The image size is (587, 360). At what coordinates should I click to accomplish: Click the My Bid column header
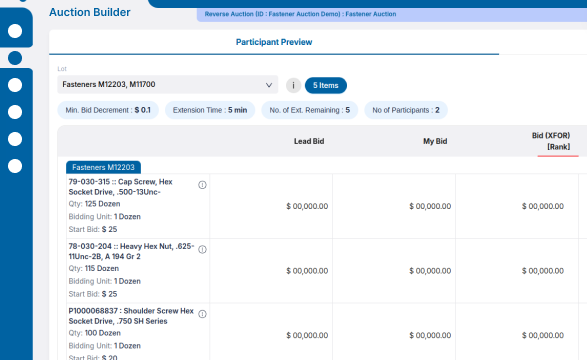pyautogui.click(x=435, y=141)
